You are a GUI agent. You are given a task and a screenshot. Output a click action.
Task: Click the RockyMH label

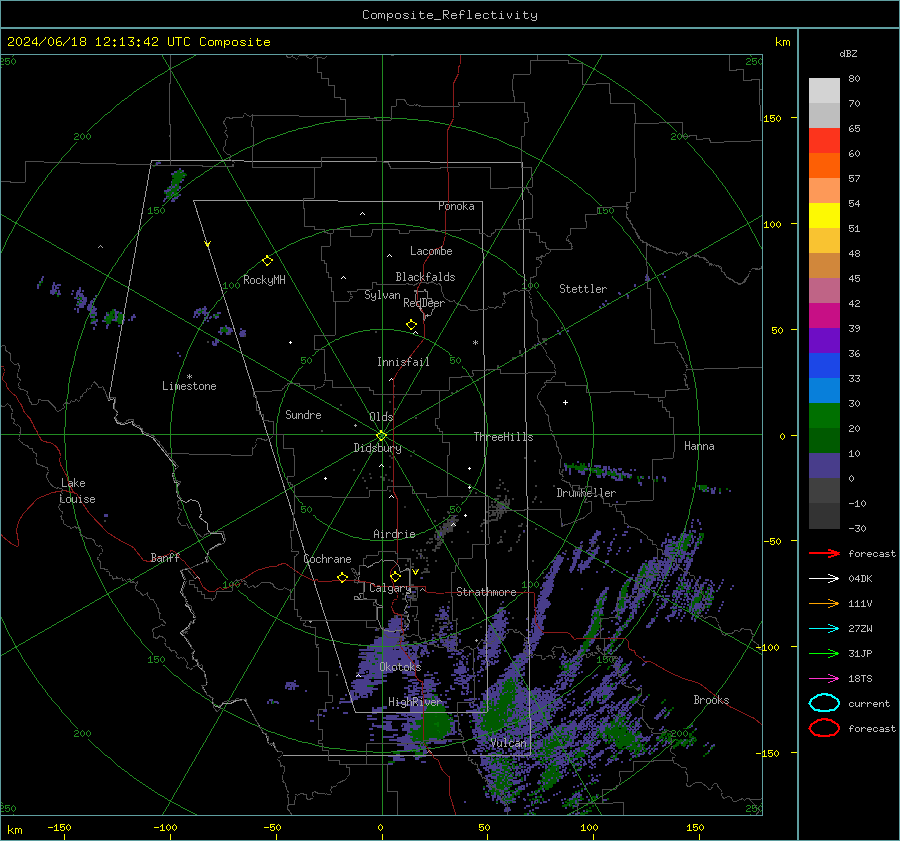coord(264,280)
